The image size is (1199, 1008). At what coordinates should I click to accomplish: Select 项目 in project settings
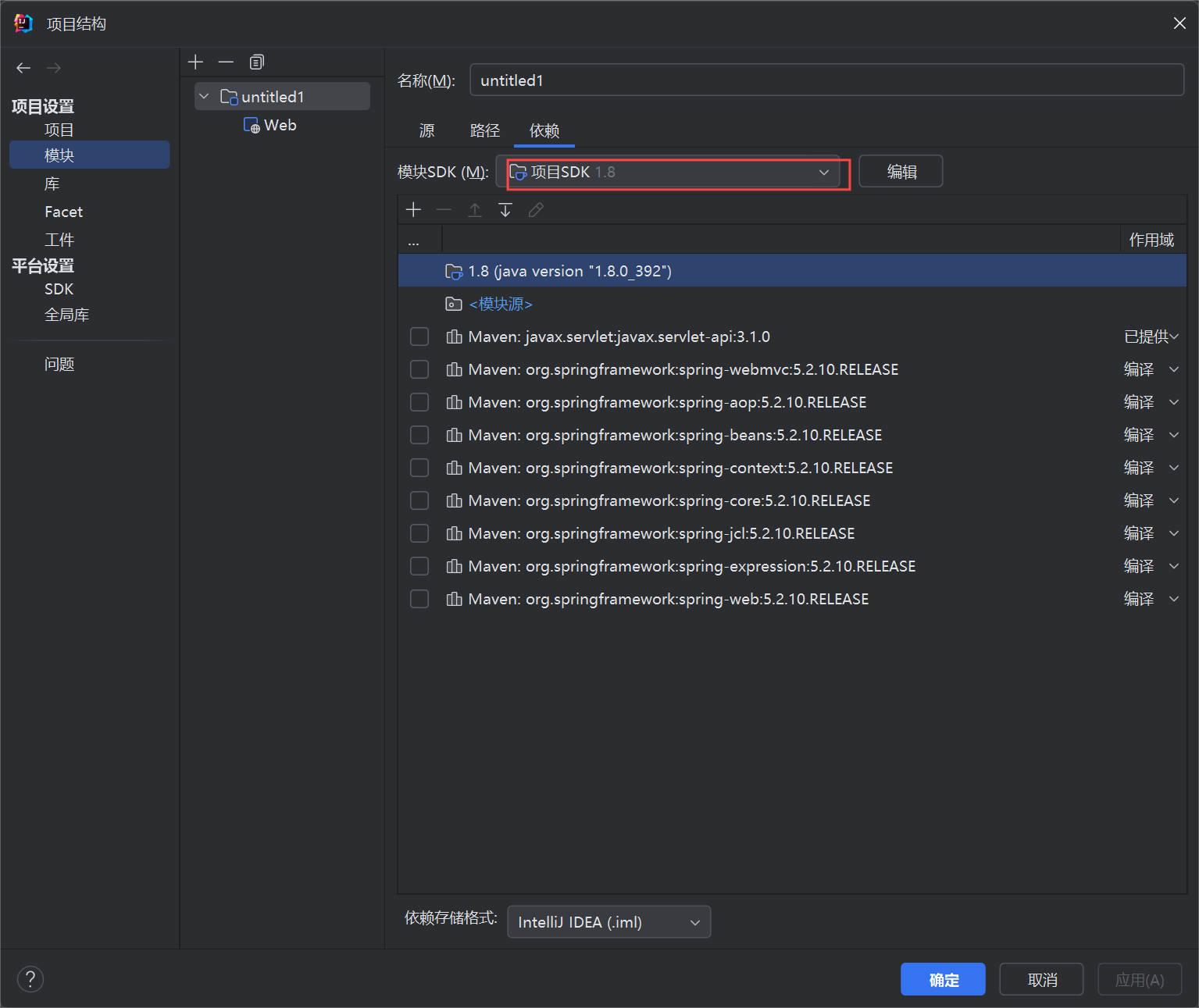point(59,130)
